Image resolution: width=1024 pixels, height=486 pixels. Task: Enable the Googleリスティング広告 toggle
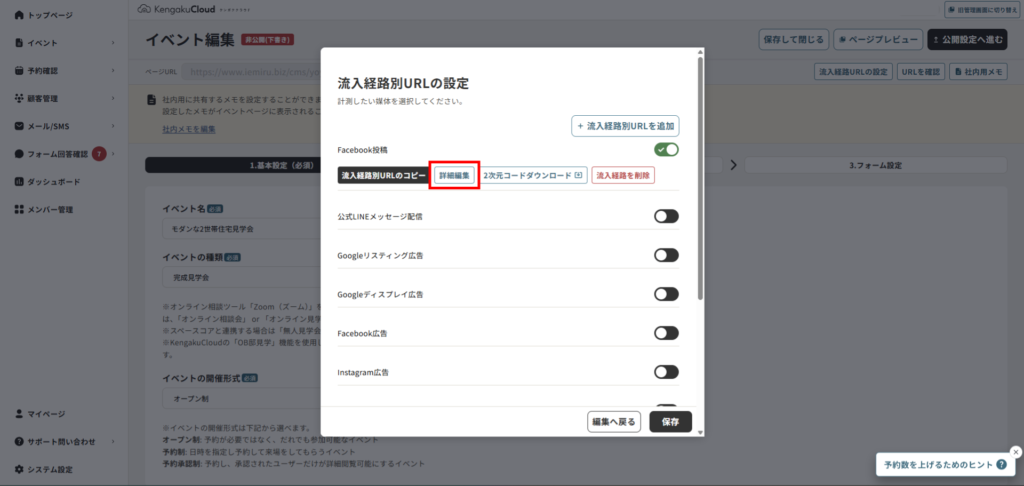(x=666, y=255)
